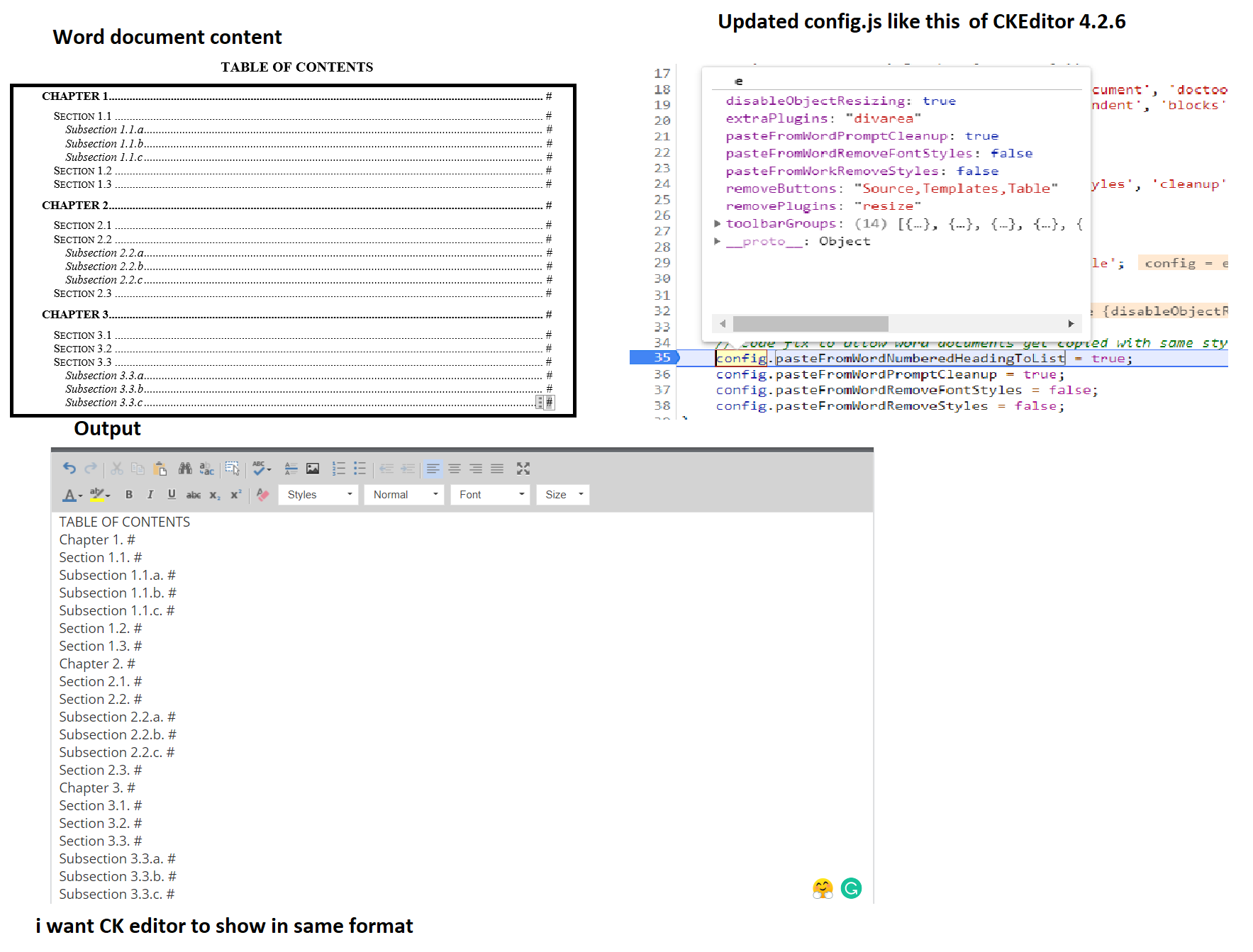1253x952 pixels.
Task: Click the Remove Format eraser icon
Action: [x=262, y=495]
